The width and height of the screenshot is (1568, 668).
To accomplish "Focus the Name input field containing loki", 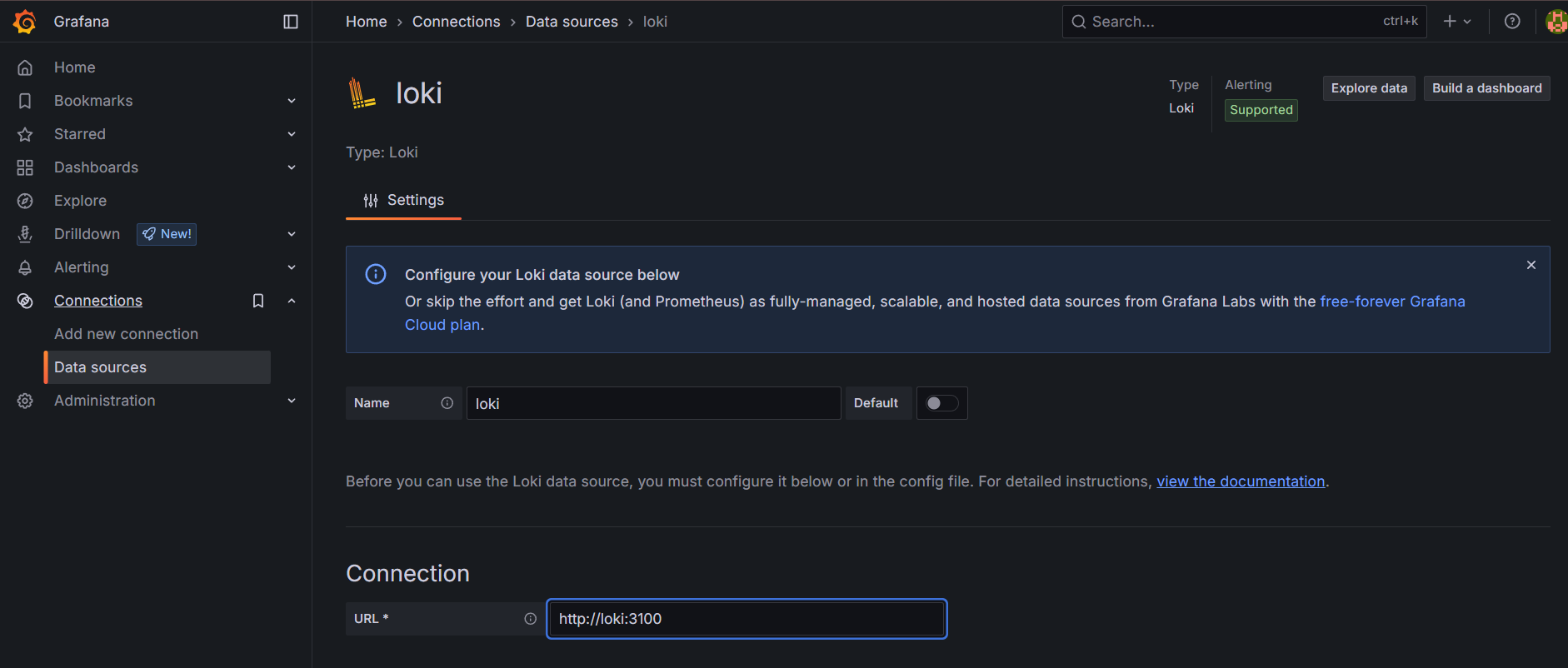I will 653,403.
